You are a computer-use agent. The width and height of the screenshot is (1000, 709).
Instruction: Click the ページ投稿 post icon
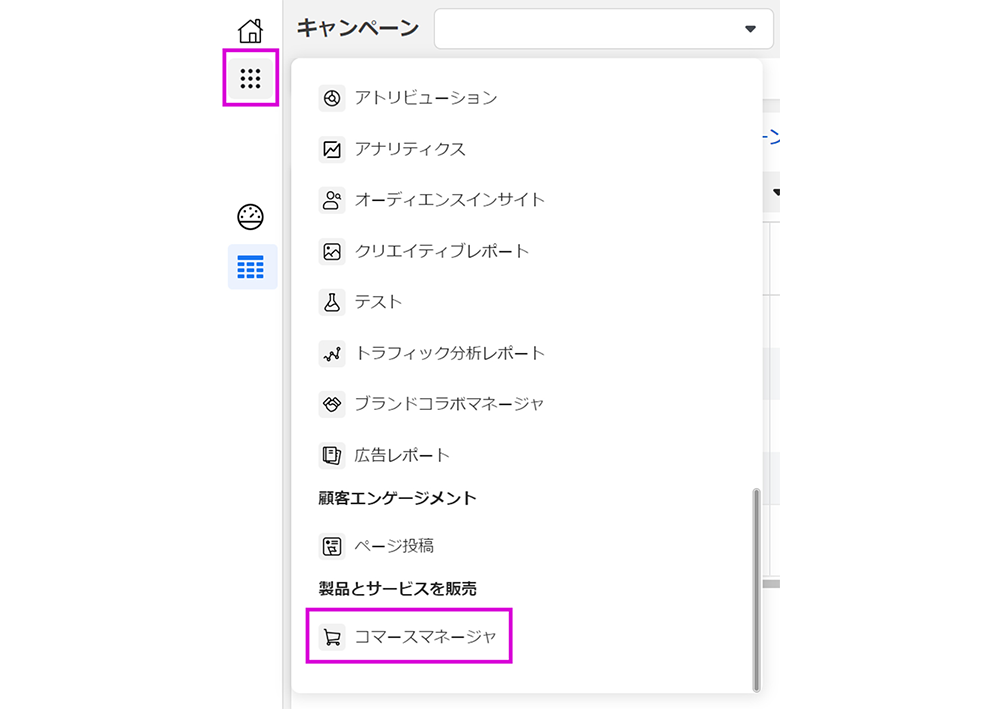click(332, 546)
